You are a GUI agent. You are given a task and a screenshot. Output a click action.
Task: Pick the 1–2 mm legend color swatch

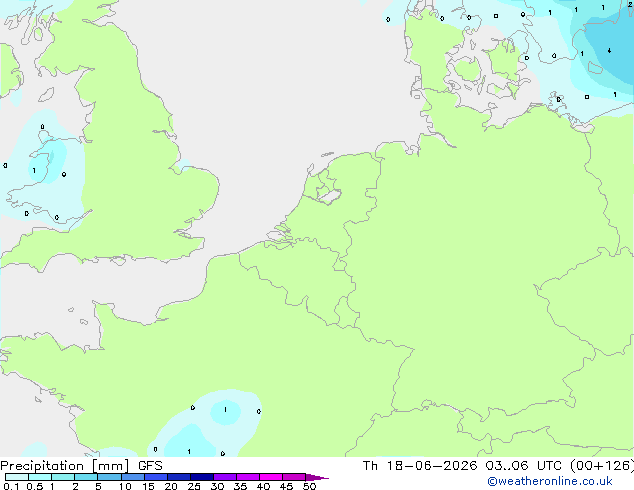click(x=63, y=477)
